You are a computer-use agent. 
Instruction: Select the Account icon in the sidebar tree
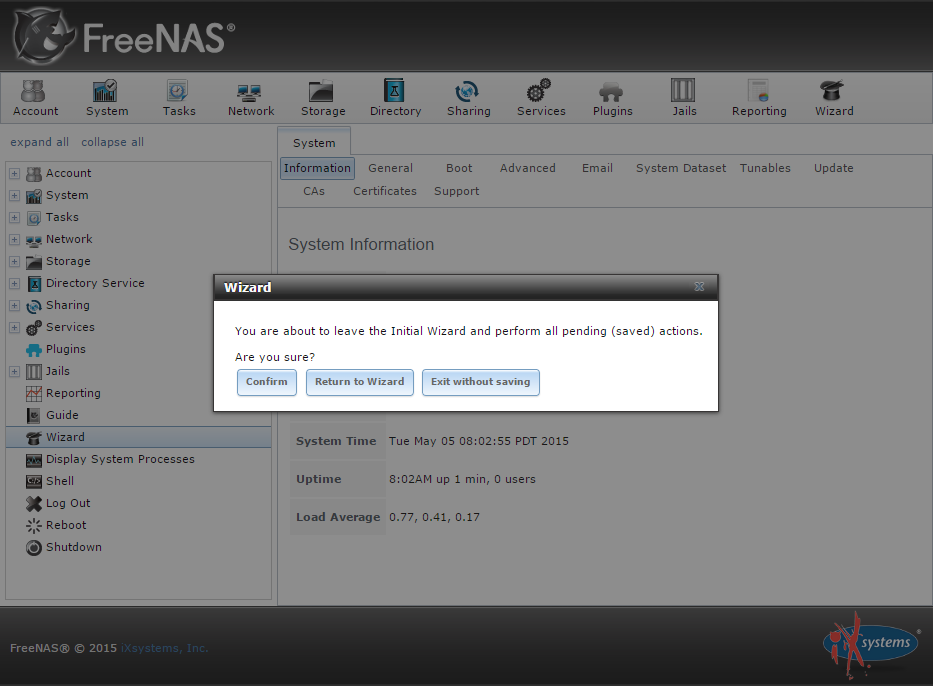tap(34, 174)
